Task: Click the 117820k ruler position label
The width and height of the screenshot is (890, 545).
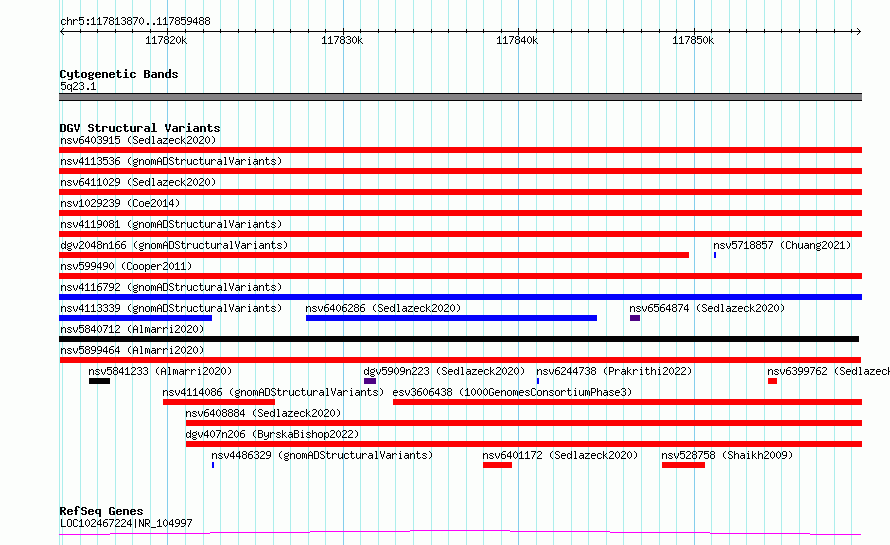Action: point(166,40)
